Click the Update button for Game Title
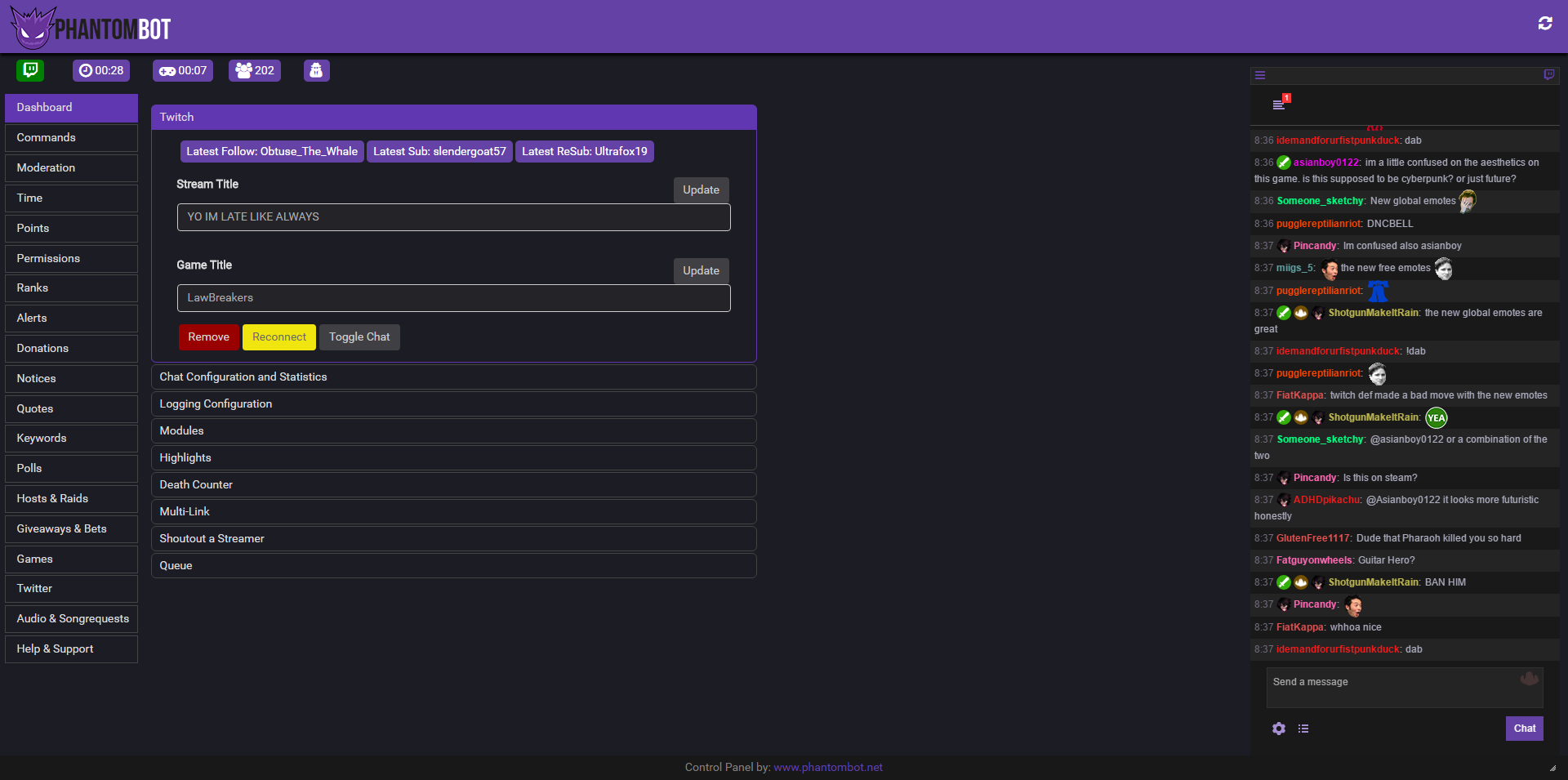1568x780 pixels. 701,271
